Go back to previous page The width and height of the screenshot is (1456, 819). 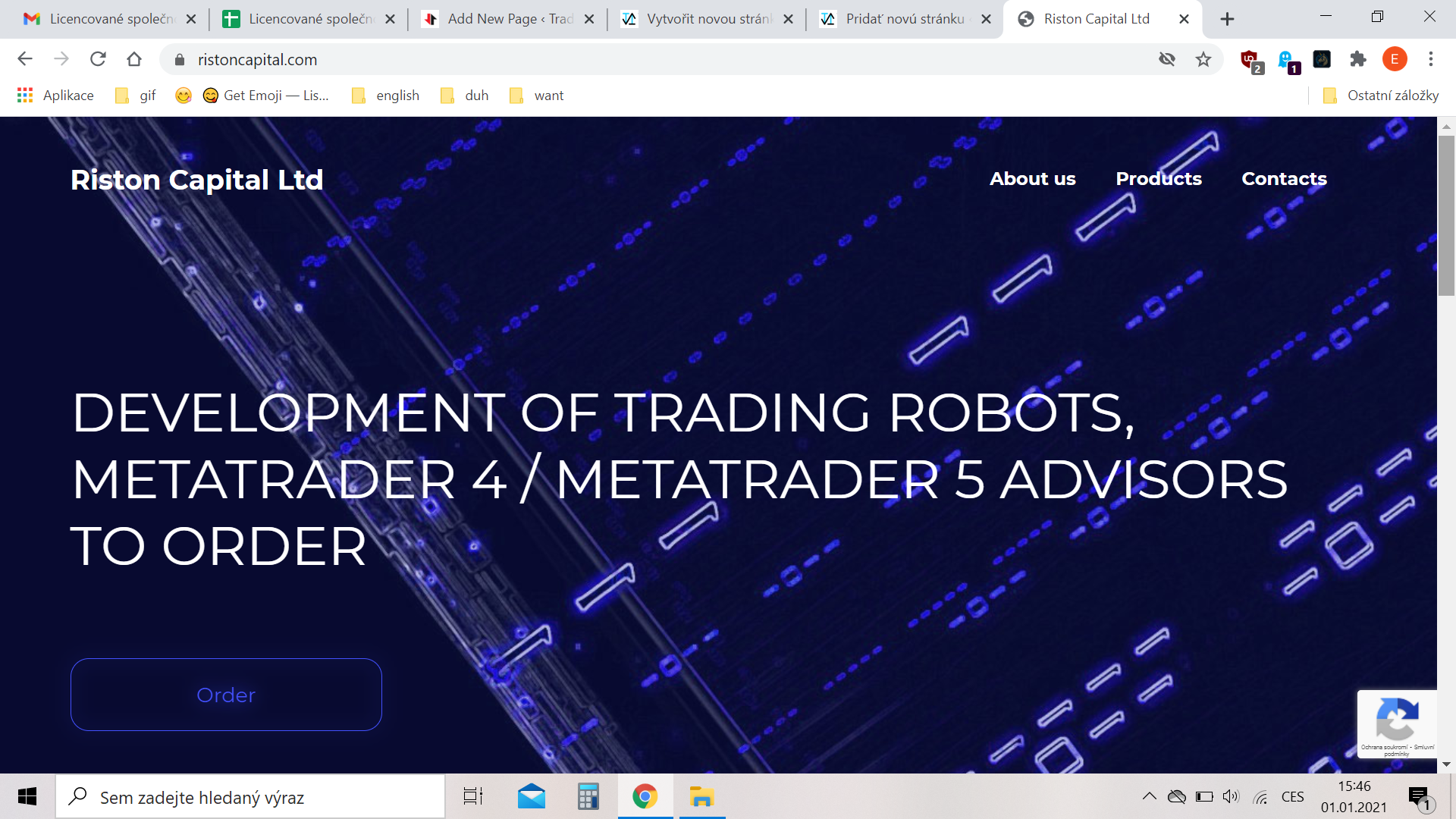click(25, 59)
